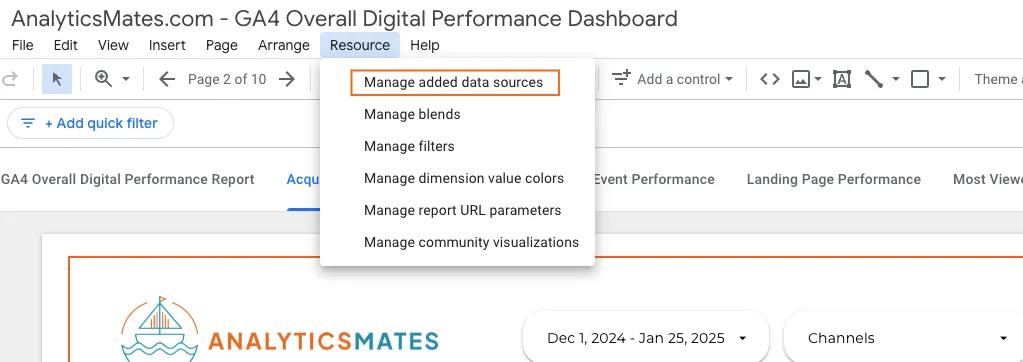Open the View menu

114,45
